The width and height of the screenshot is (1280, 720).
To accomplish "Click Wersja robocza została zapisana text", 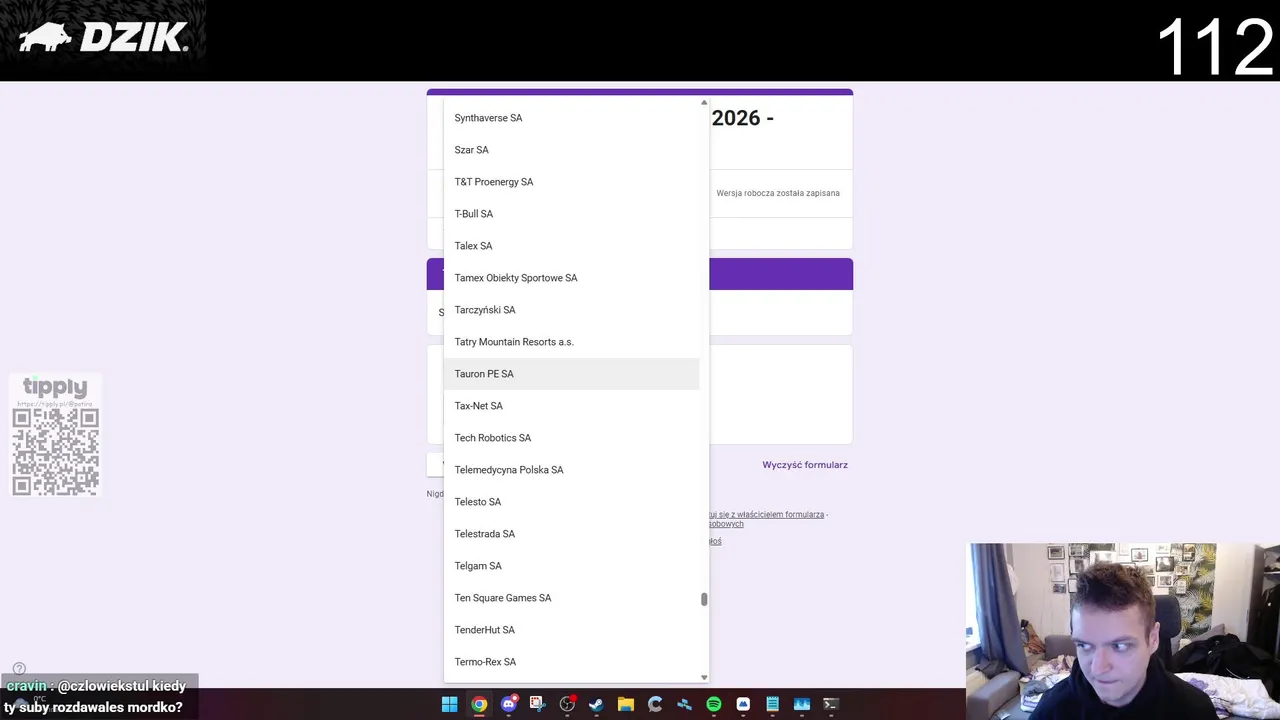I will pos(778,193).
